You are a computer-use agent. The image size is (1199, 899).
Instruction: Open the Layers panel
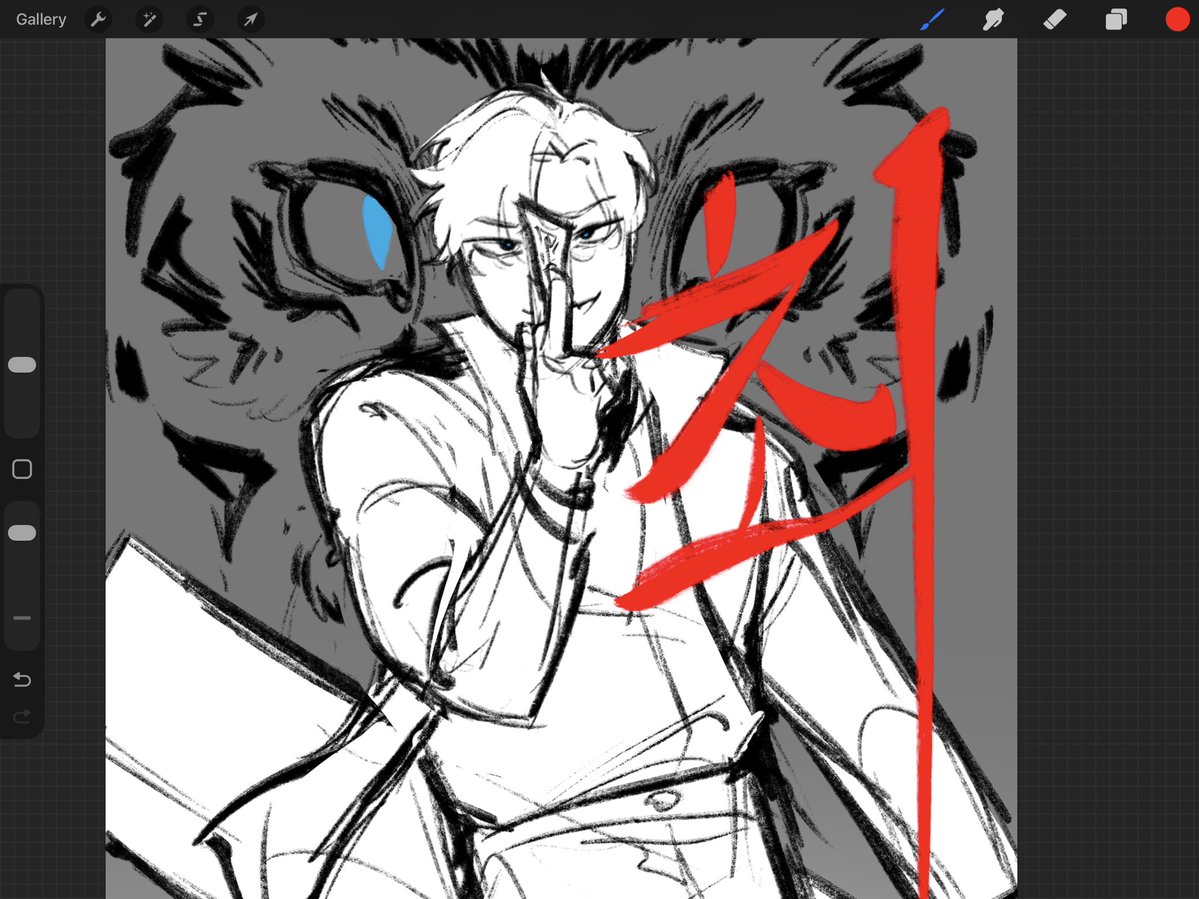pos(1116,19)
